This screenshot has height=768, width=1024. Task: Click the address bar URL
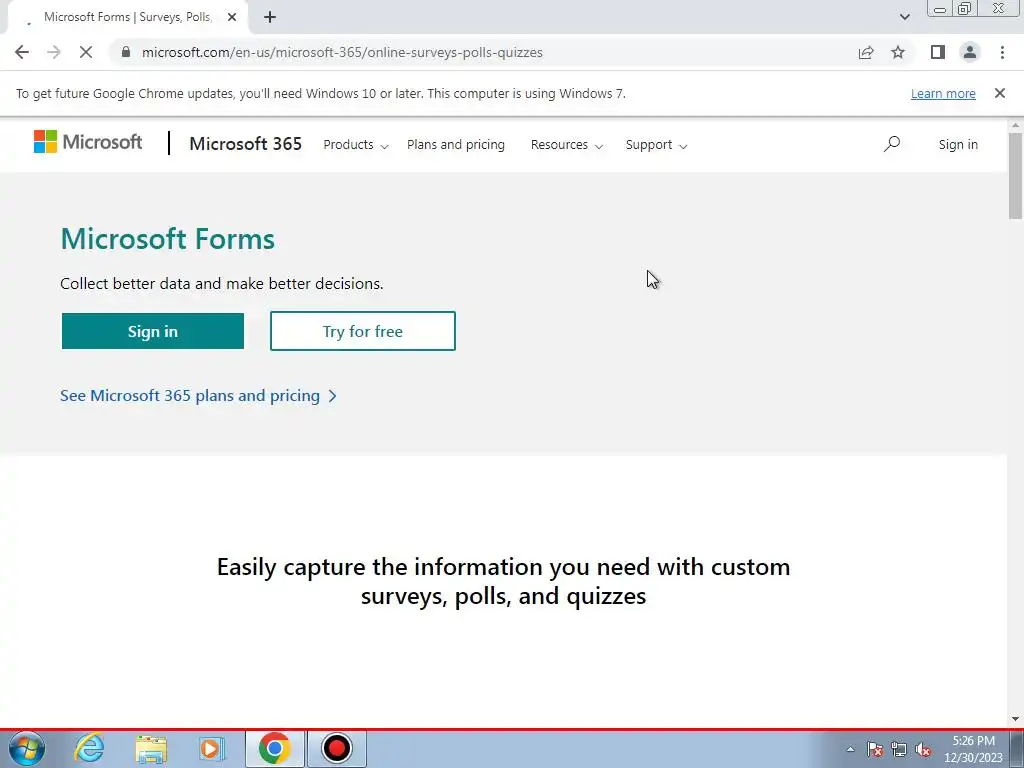(x=342, y=52)
